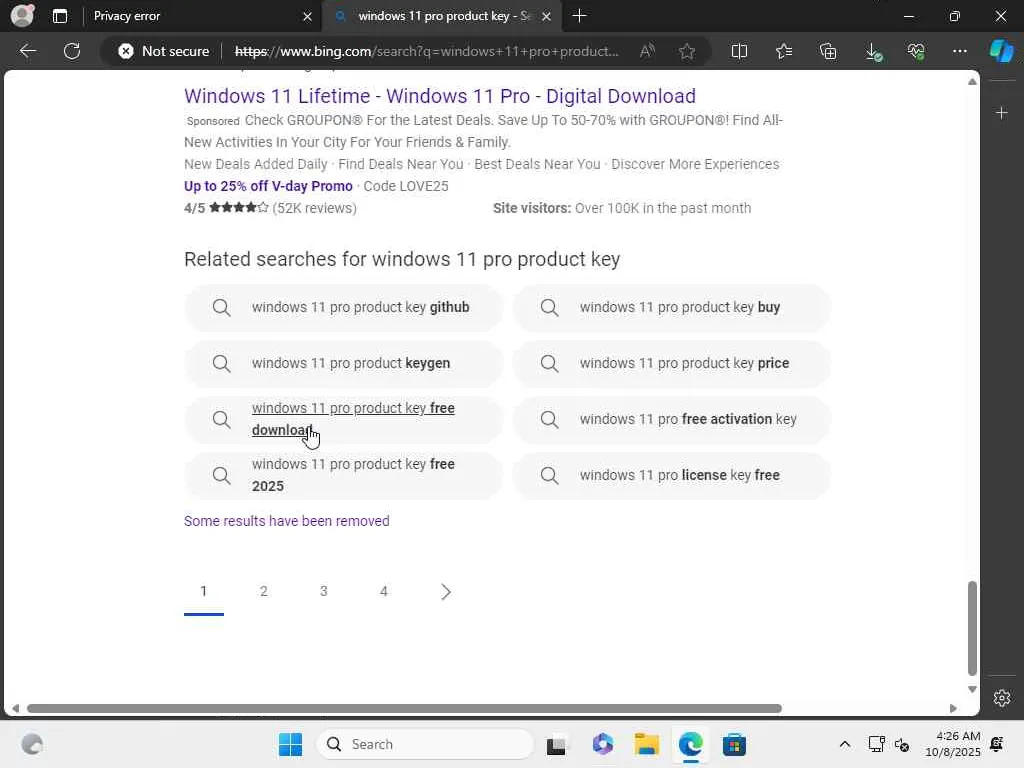
Task: Click muted volume tray icon
Action: 902,744
